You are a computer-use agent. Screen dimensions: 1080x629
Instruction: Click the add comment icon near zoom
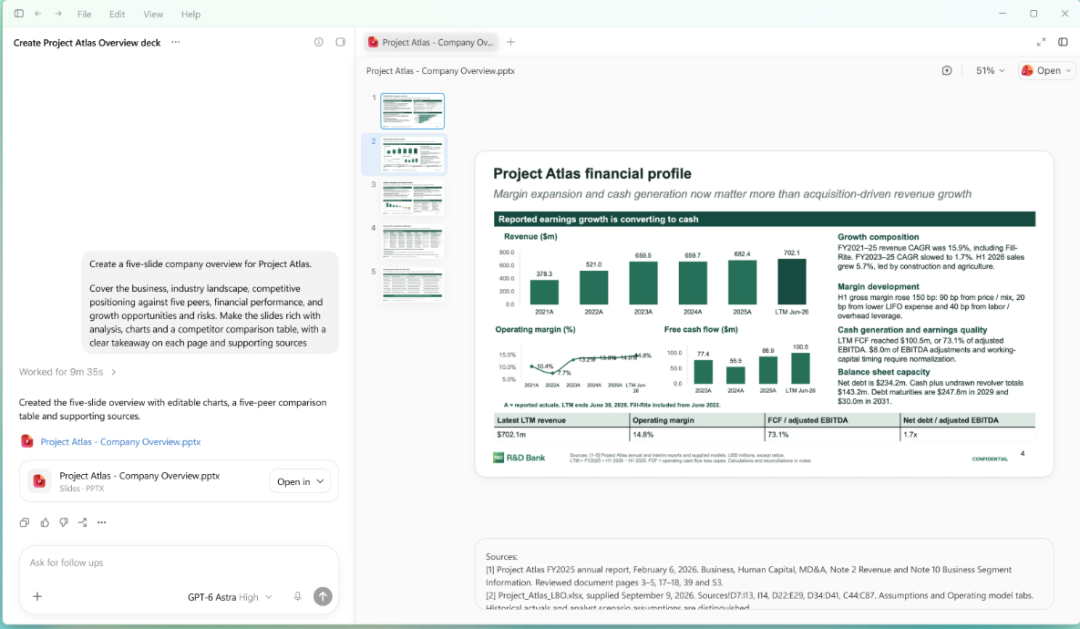pos(947,70)
